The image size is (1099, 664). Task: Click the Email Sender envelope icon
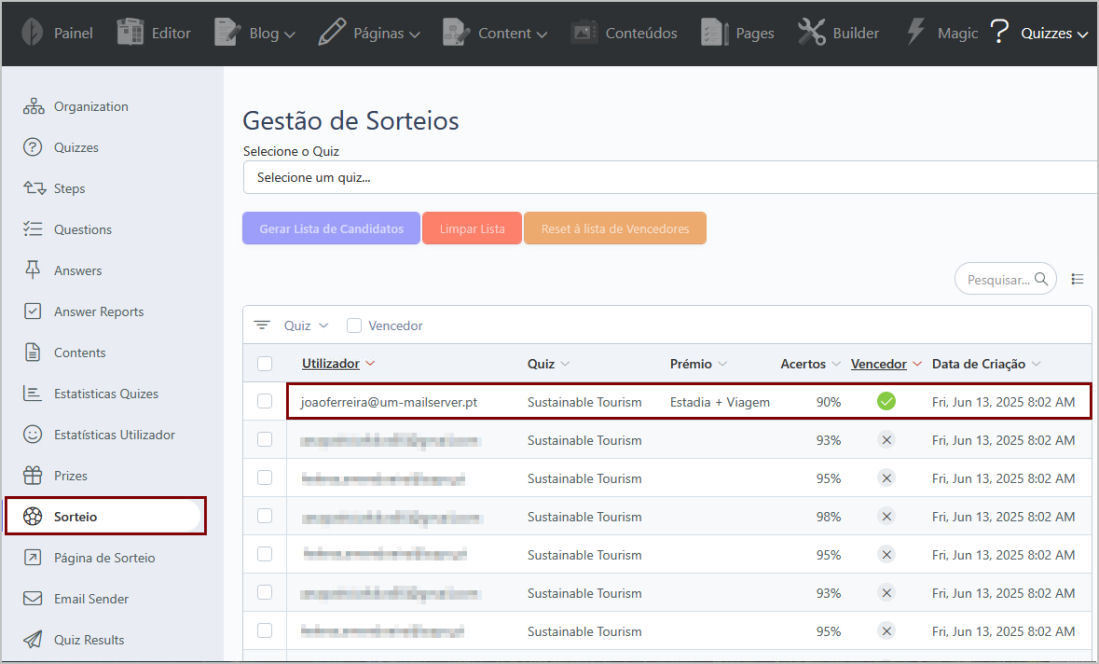(x=33, y=598)
